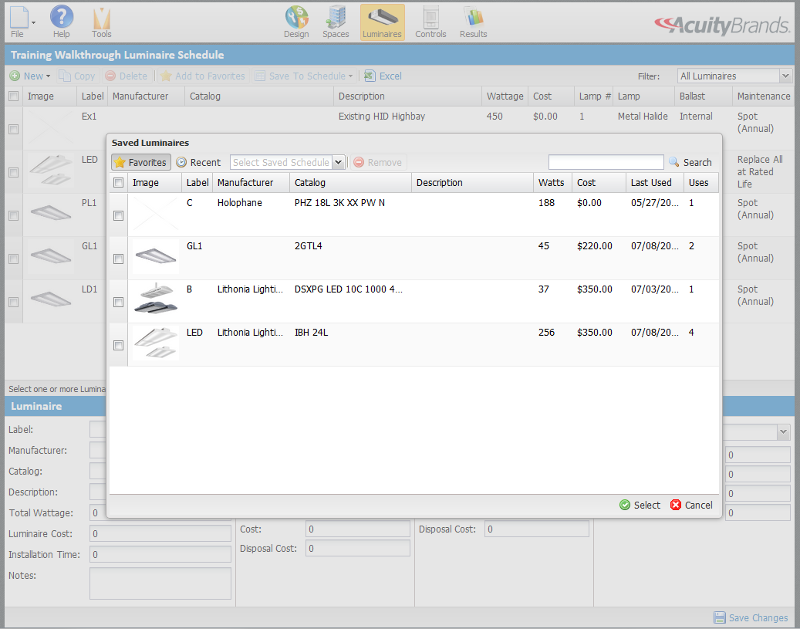
Task: Click the Notes text area
Action: (x=160, y=584)
